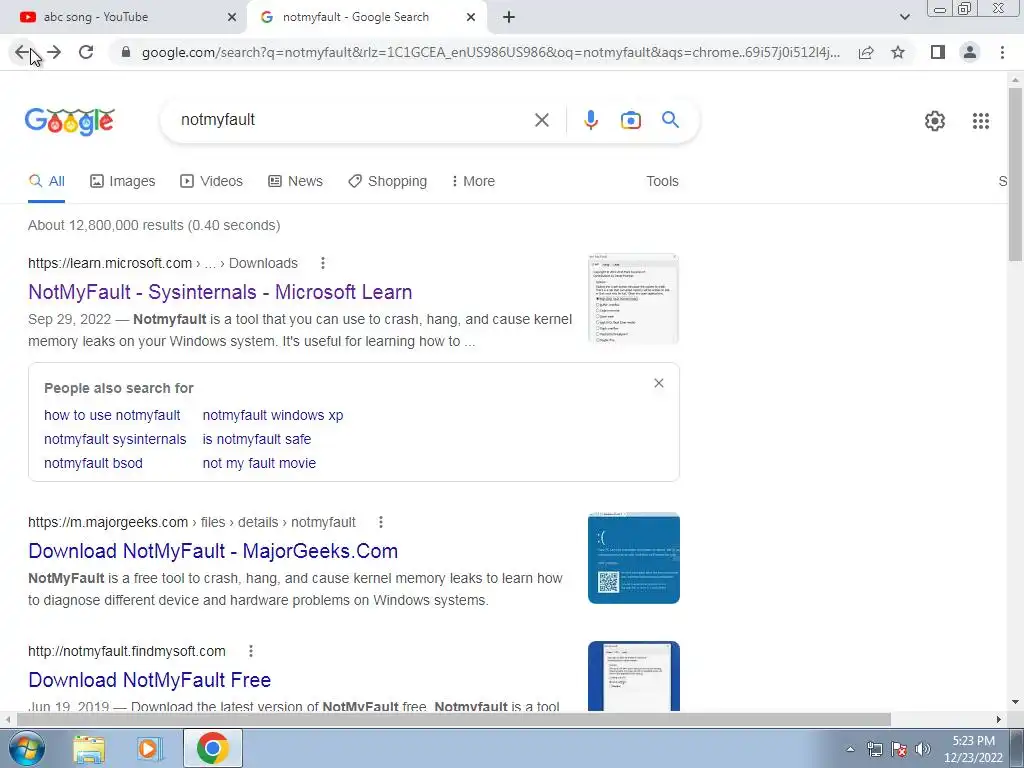Image resolution: width=1024 pixels, height=768 pixels.
Task: Open options for majorgeeks.com result
Action: pos(381,522)
